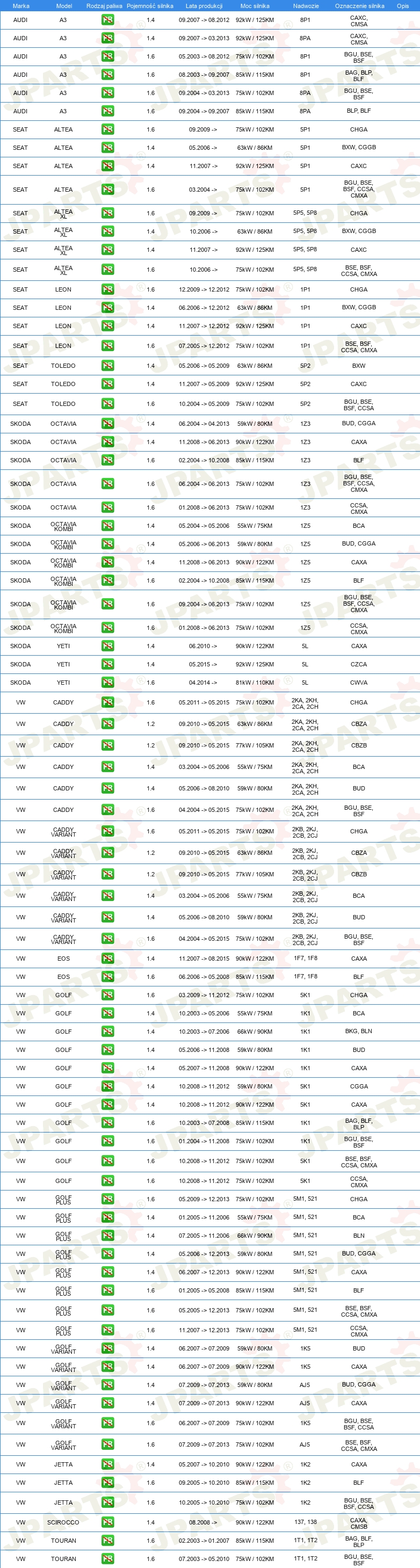Click fuel icon in VW GOLF PLUS BLN row

[108, 1235]
